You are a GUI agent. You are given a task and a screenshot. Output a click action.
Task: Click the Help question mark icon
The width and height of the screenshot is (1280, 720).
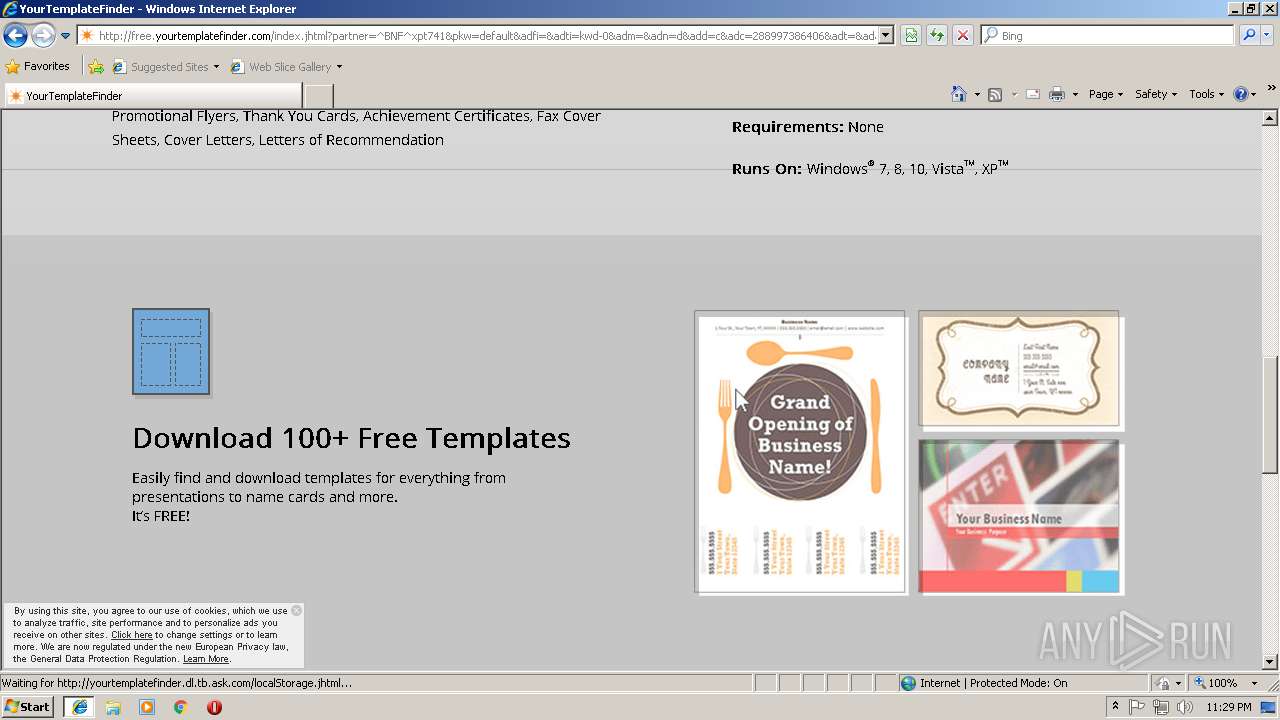coord(1241,94)
